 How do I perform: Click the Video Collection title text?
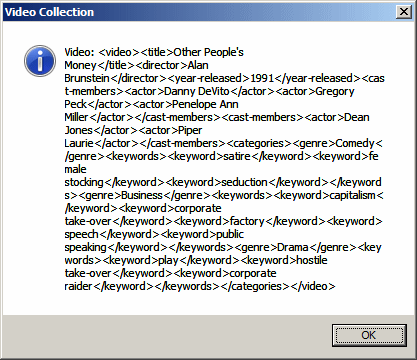tap(49, 12)
